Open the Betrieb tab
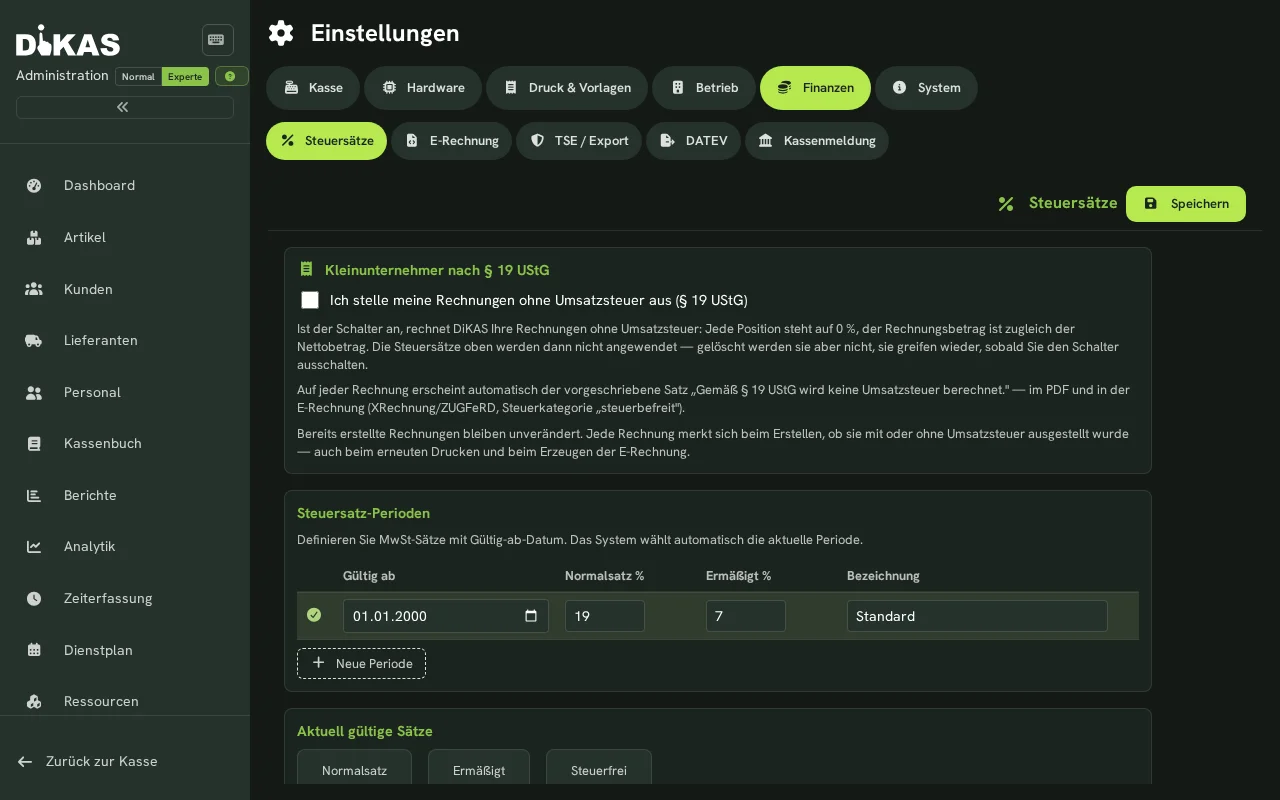Viewport: 1280px width, 800px height. [704, 88]
